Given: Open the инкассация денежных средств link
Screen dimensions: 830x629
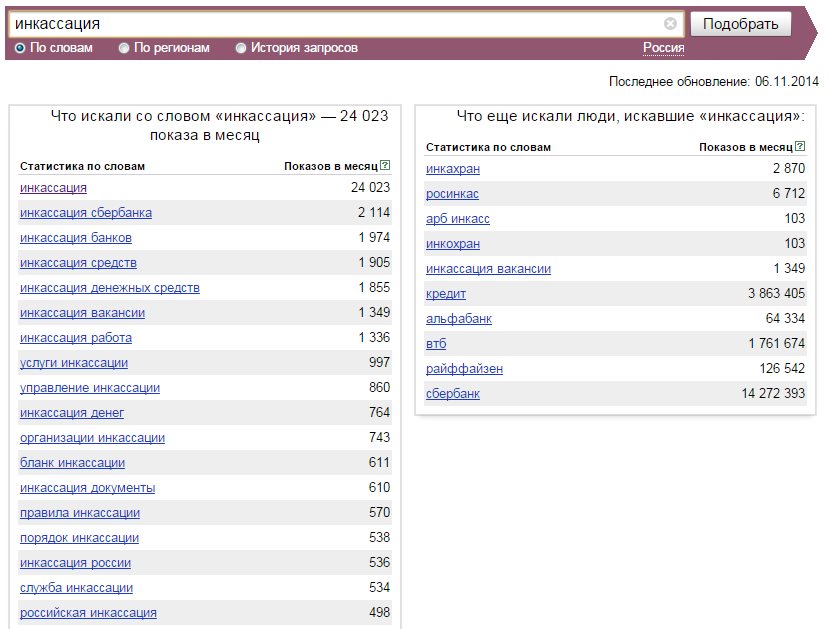Looking at the screenshot, I should (x=110, y=288).
